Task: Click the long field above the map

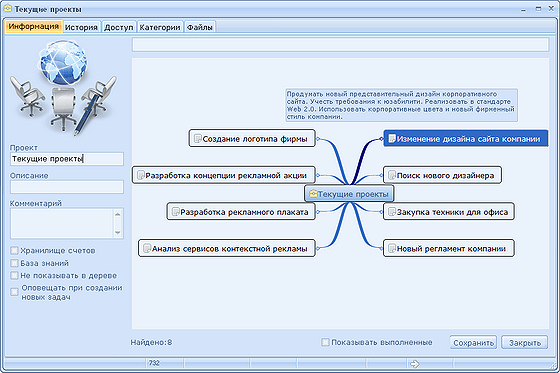Action: pyautogui.click(x=340, y=45)
